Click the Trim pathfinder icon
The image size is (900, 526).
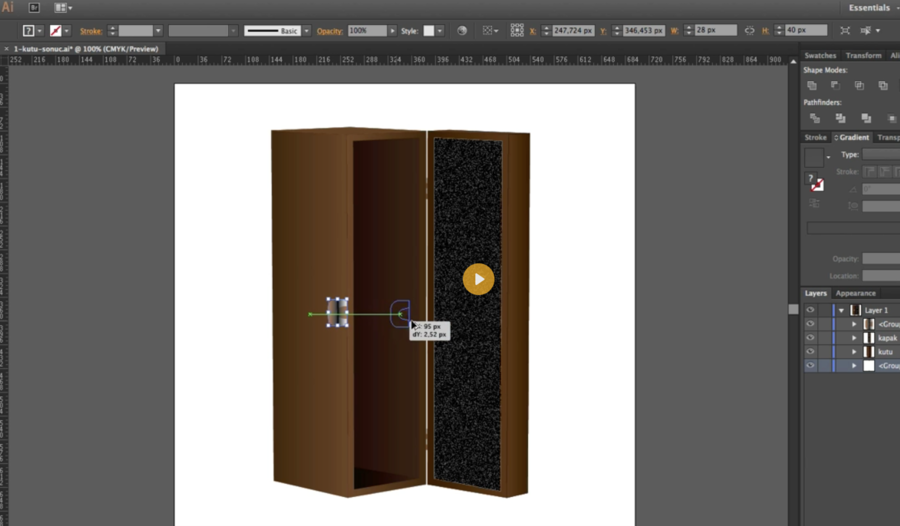[840, 118]
